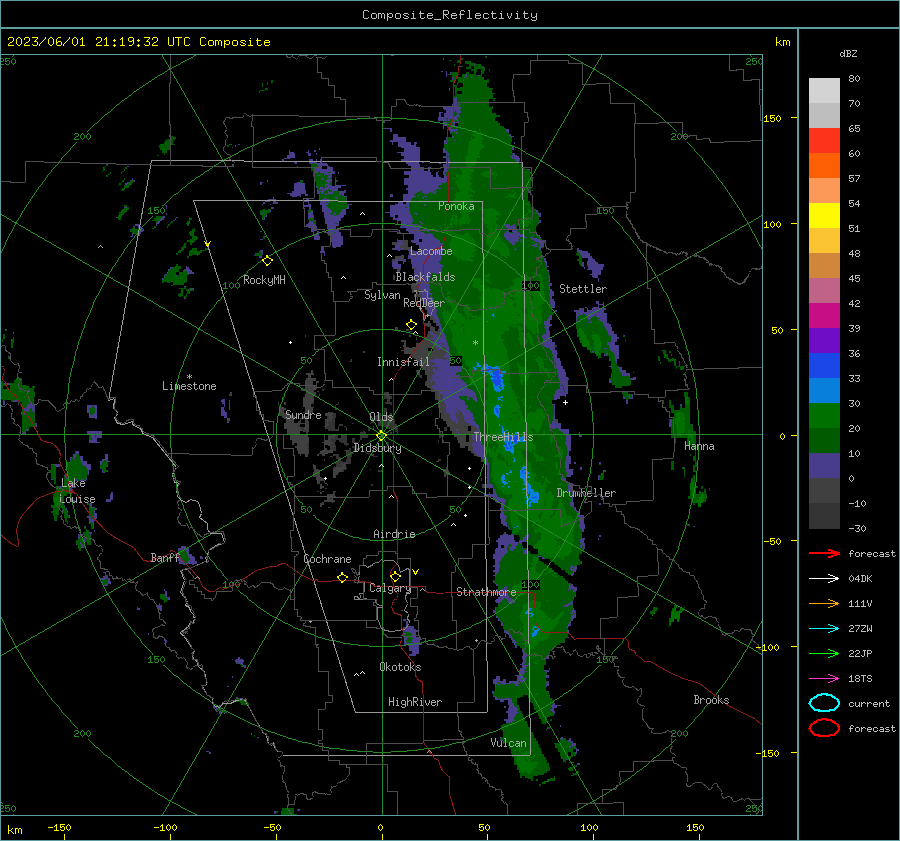Click the 150 tick on right km axis
The width and height of the screenshot is (900, 841).
(x=772, y=118)
